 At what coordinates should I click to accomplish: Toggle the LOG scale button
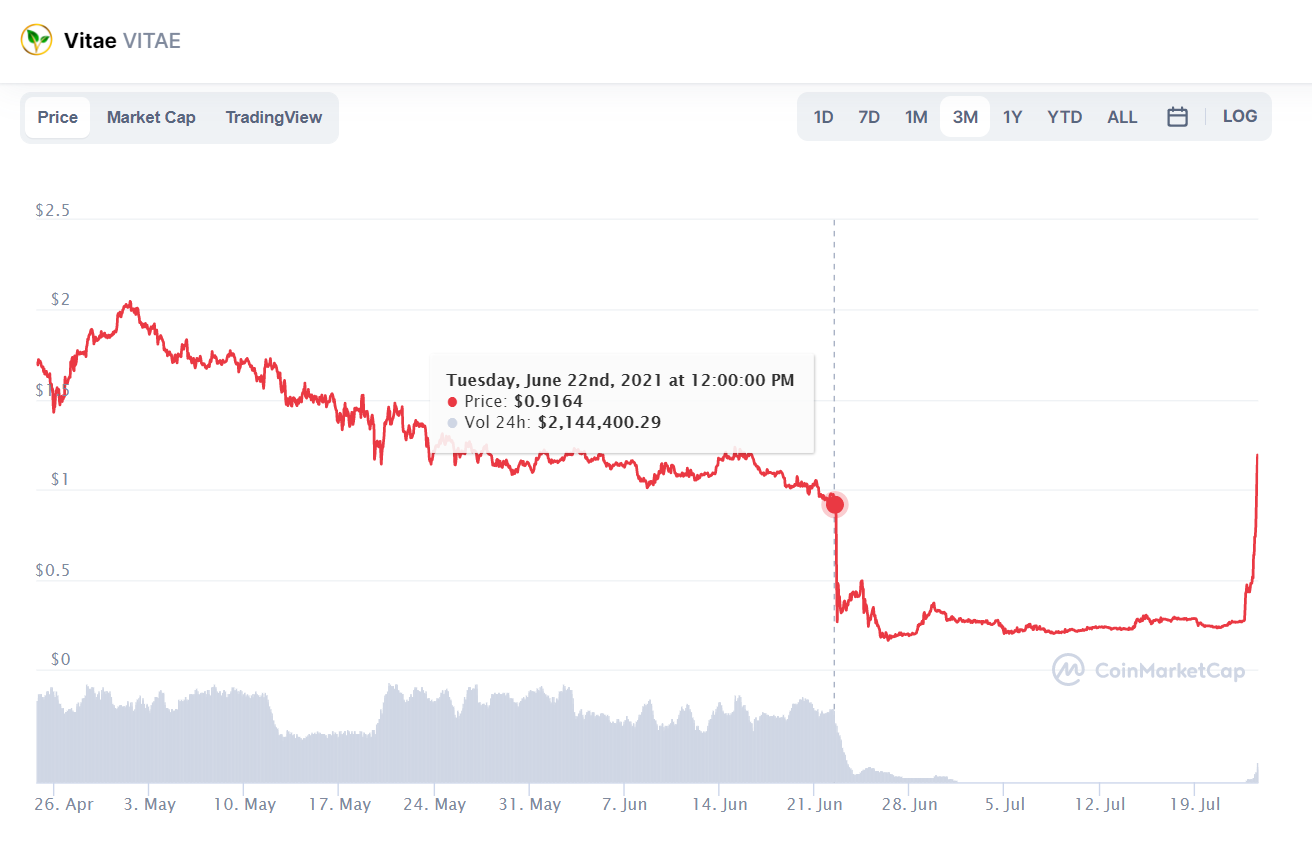1239,116
